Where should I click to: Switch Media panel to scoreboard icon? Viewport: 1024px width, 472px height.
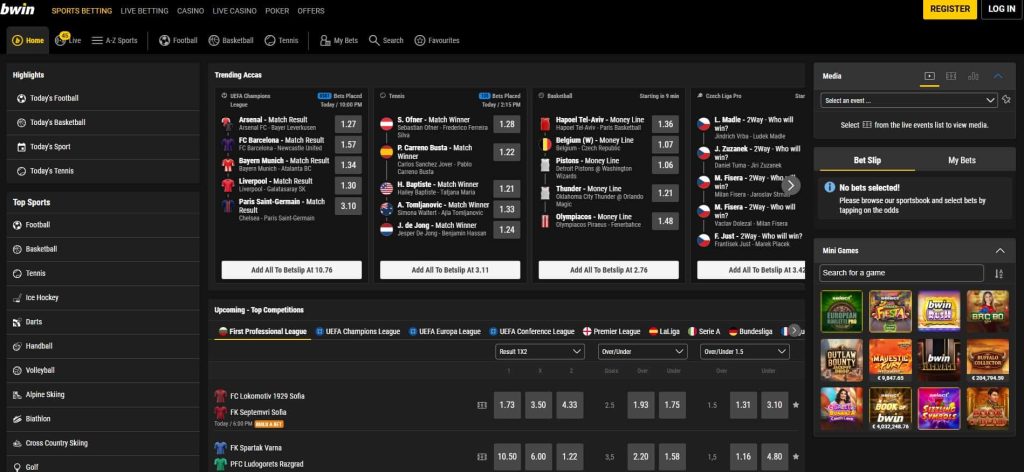tap(951, 76)
